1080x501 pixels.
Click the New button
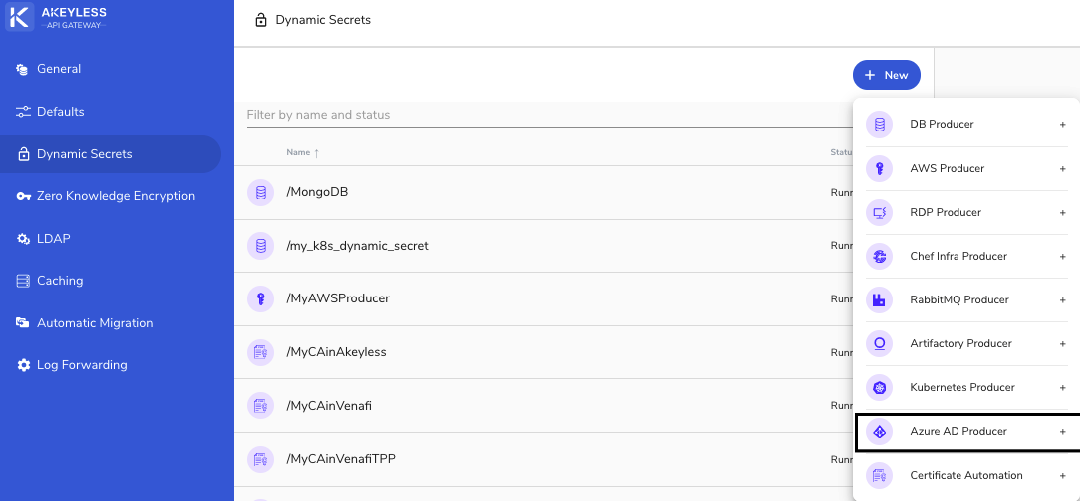(x=886, y=75)
